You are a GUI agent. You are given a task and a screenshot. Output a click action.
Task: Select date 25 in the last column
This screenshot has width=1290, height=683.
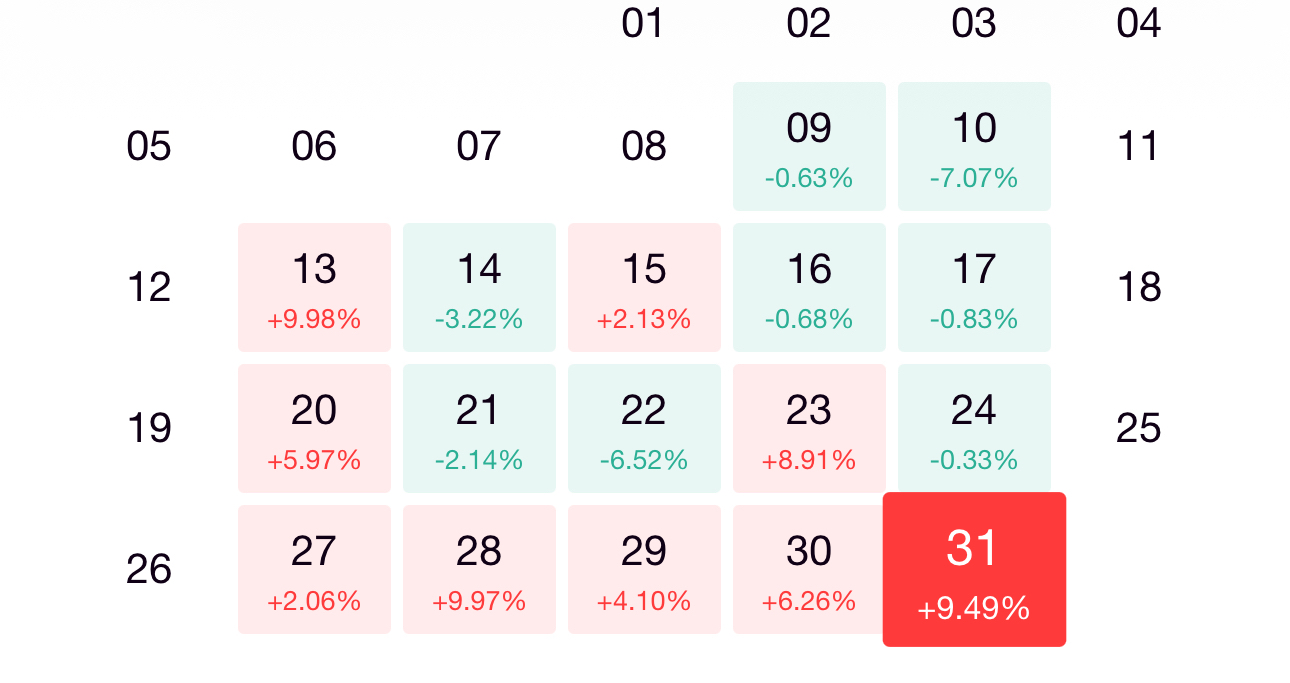point(1138,429)
